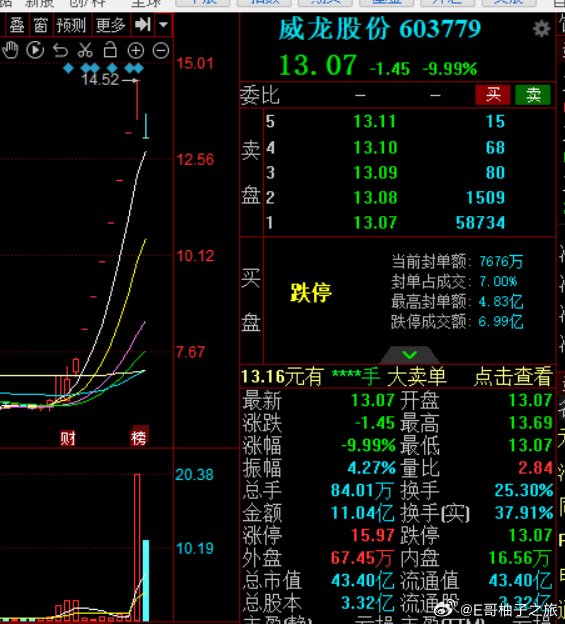The height and width of the screenshot is (624, 565).
Task: Select the scissors cut tool
Action: click(x=85, y=50)
